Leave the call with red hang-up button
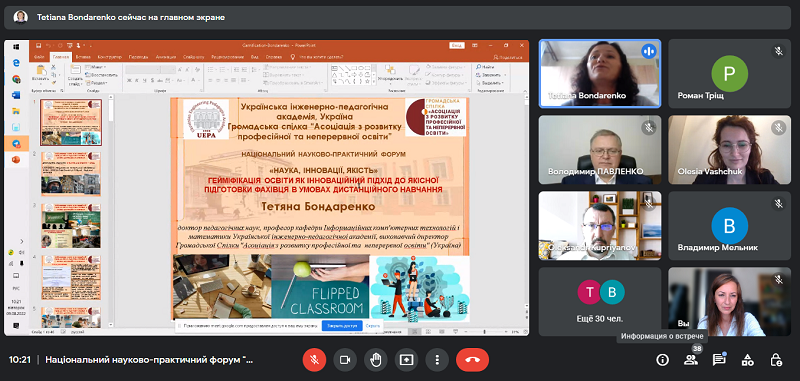Image resolution: width=800 pixels, height=381 pixels. 472,360
